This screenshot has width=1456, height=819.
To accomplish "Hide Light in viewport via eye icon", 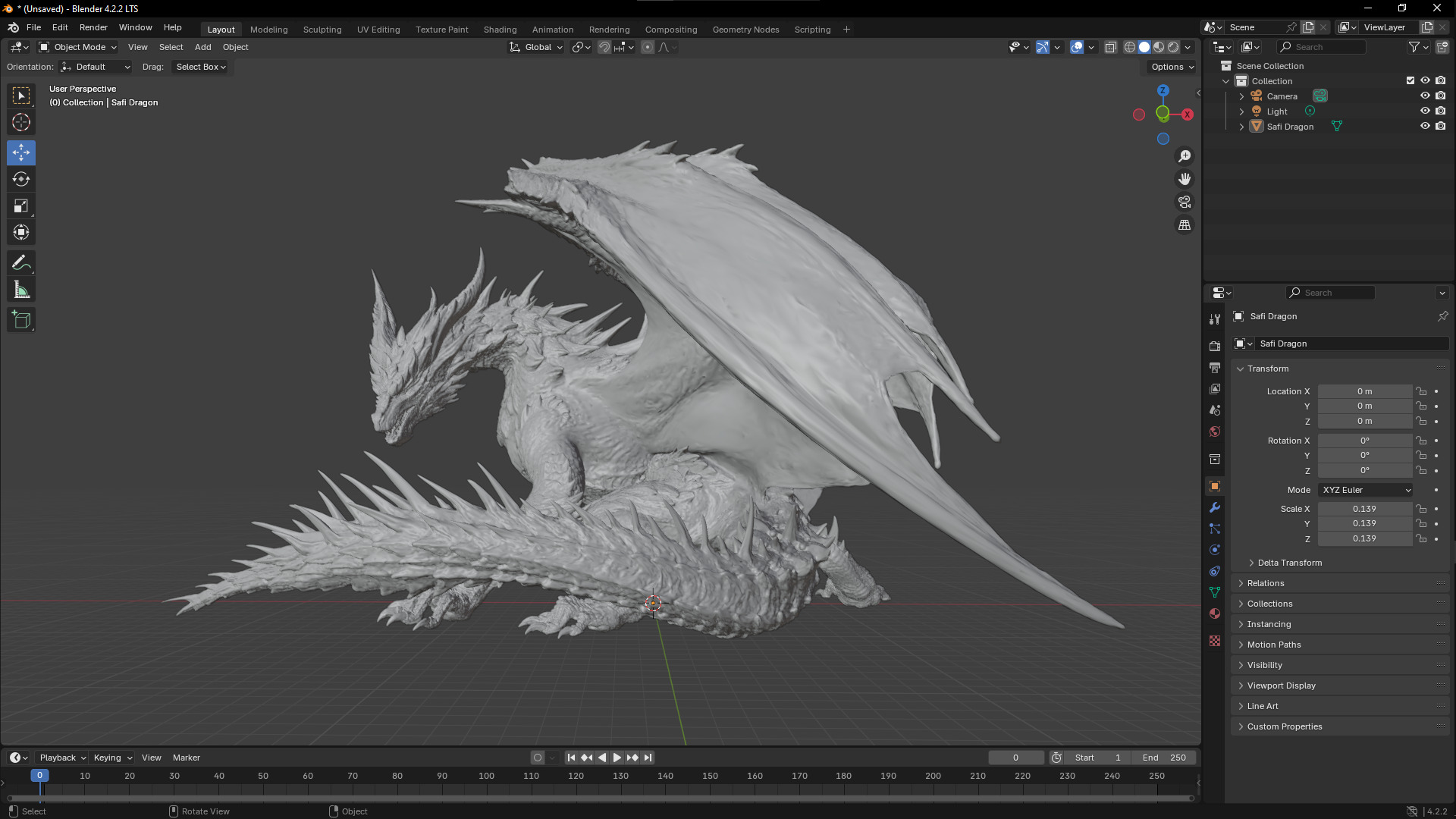I will pyautogui.click(x=1425, y=111).
